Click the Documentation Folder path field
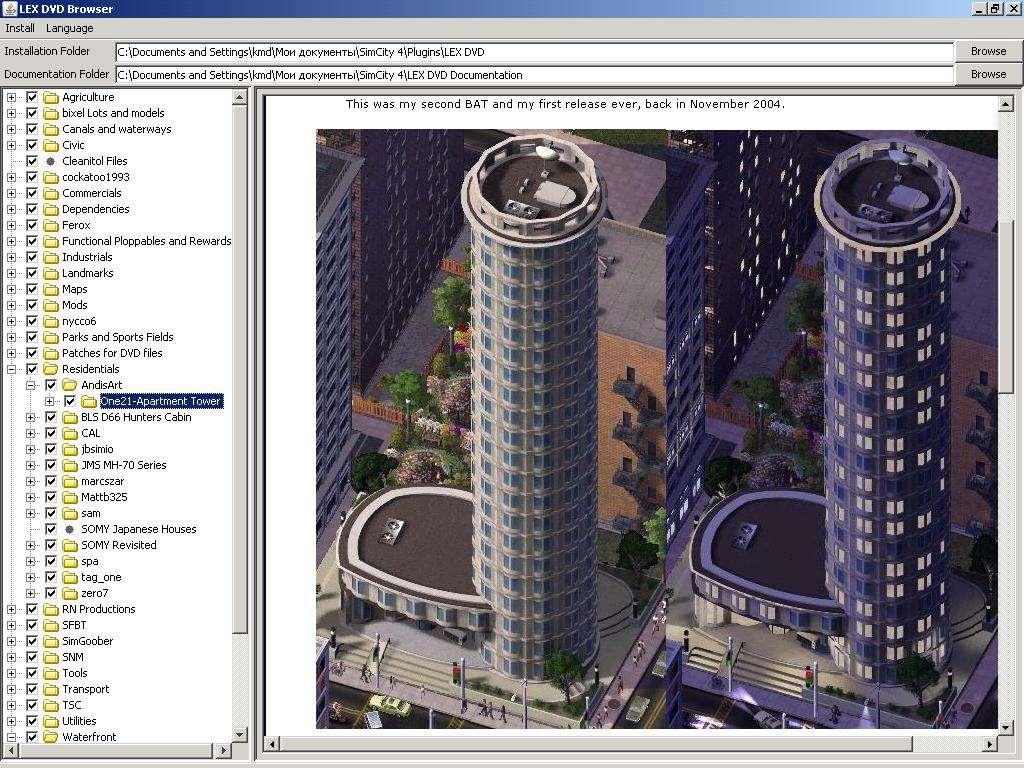The image size is (1024, 768). tap(534, 75)
